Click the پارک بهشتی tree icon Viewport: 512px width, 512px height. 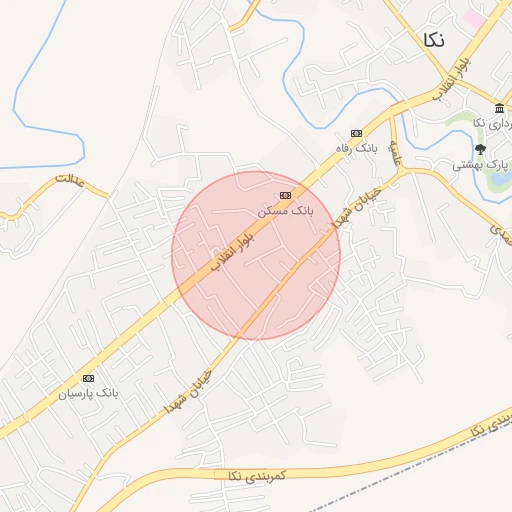click(480, 149)
